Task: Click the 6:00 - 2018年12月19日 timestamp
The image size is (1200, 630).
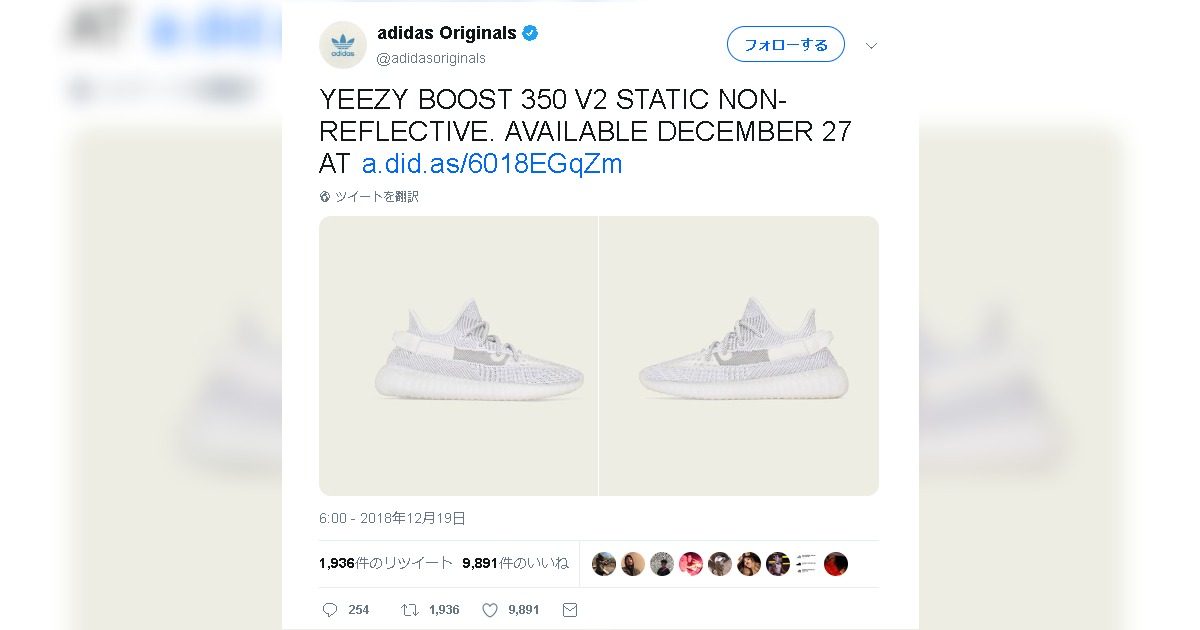Action: pyautogui.click(x=392, y=518)
